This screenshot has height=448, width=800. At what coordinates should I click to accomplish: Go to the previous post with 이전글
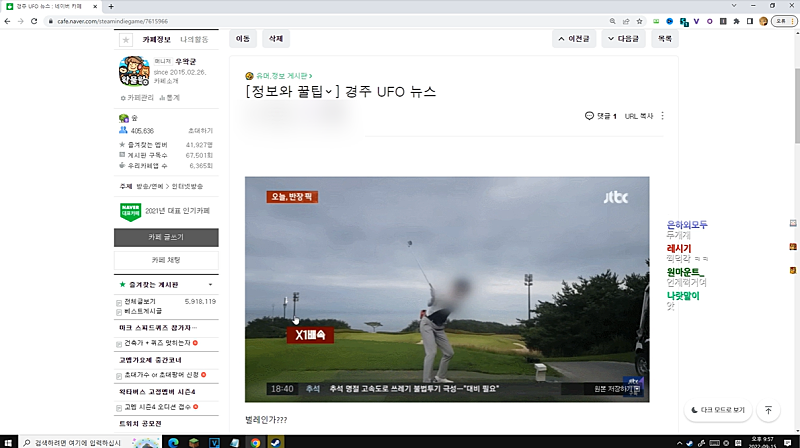tap(574, 39)
